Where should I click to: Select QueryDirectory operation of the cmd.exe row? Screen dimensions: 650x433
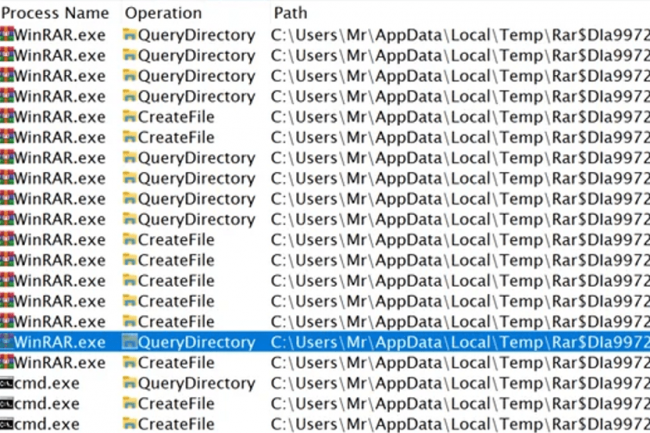tap(196, 383)
